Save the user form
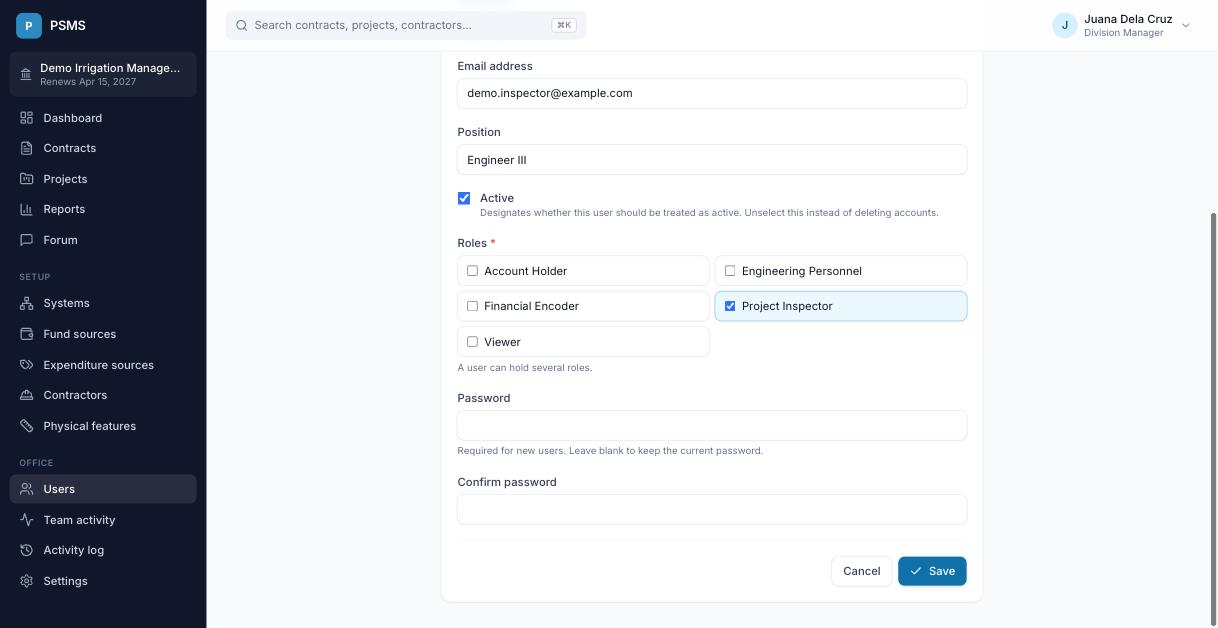 932,571
